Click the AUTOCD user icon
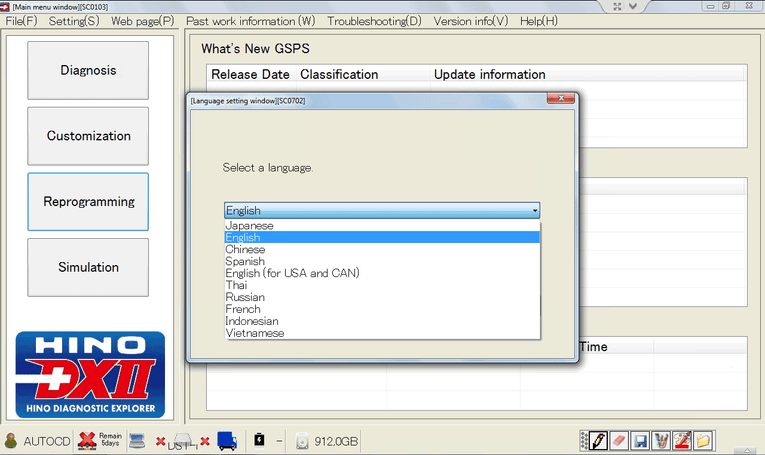The width and height of the screenshot is (765, 455). coord(11,441)
